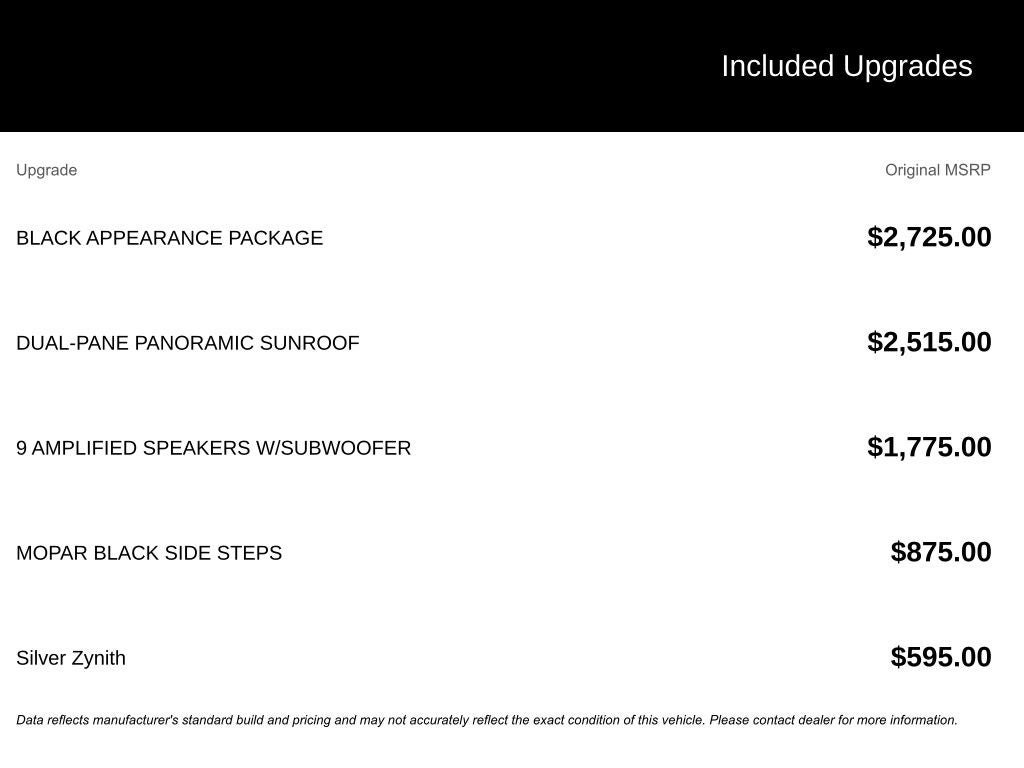The image size is (1024, 768).
Task: Click the $2,725.00 price
Action: point(929,237)
